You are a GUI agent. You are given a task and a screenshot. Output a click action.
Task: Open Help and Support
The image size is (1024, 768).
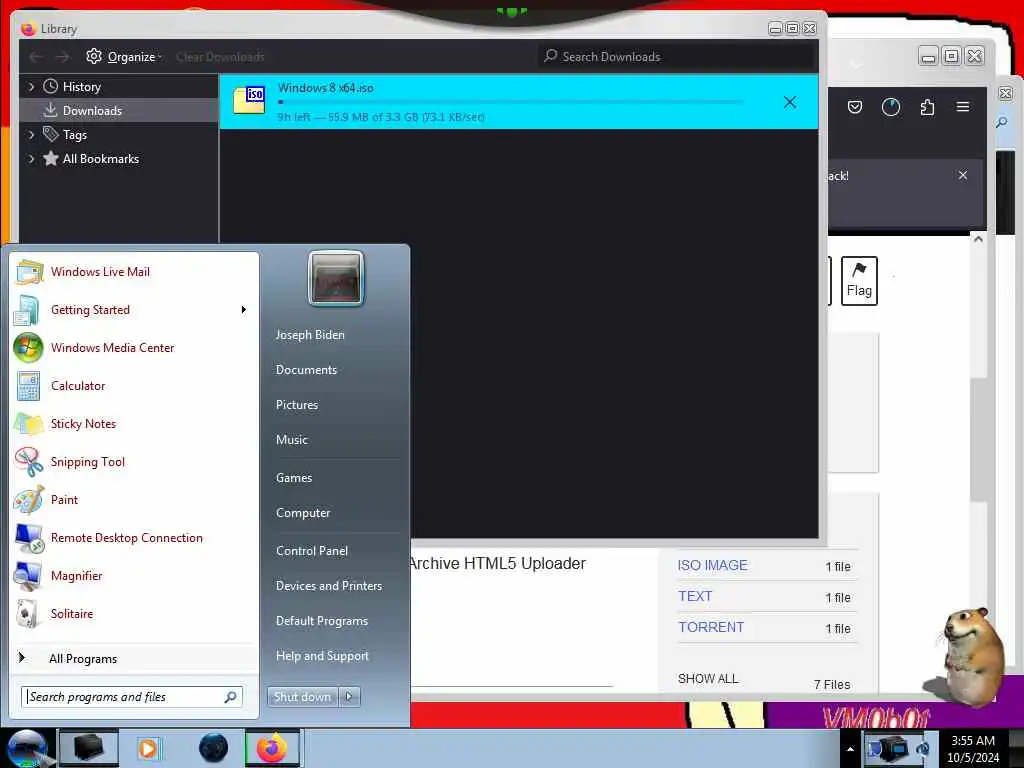pos(322,656)
